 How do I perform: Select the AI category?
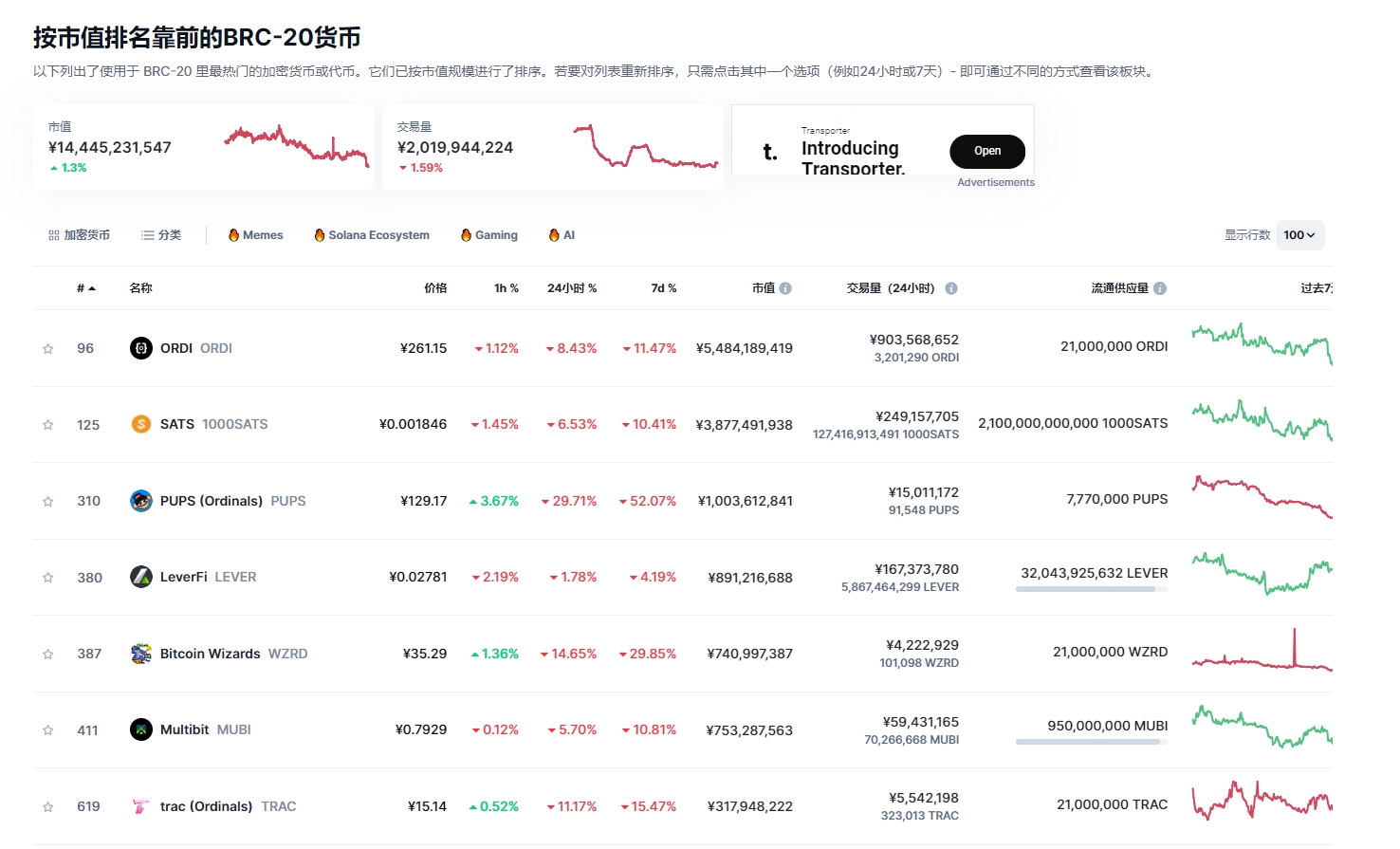(562, 235)
